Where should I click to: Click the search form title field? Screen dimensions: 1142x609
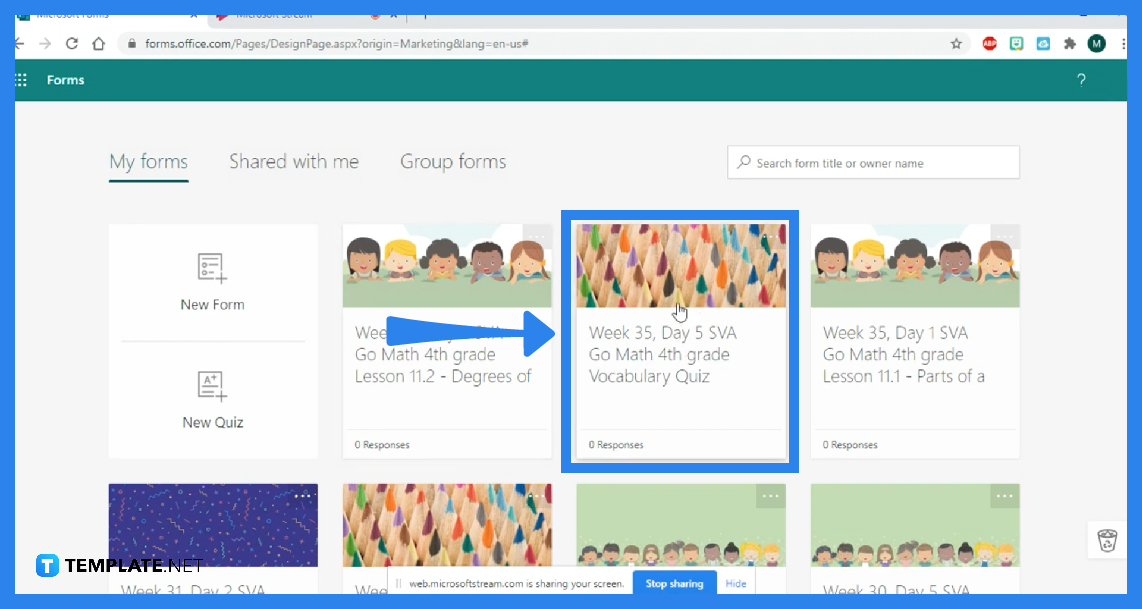873,162
